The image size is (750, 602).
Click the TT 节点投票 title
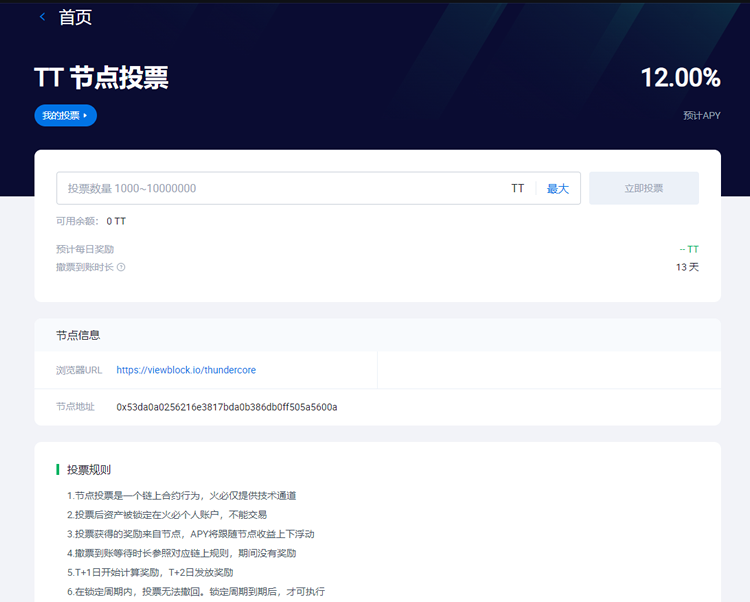(101, 78)
